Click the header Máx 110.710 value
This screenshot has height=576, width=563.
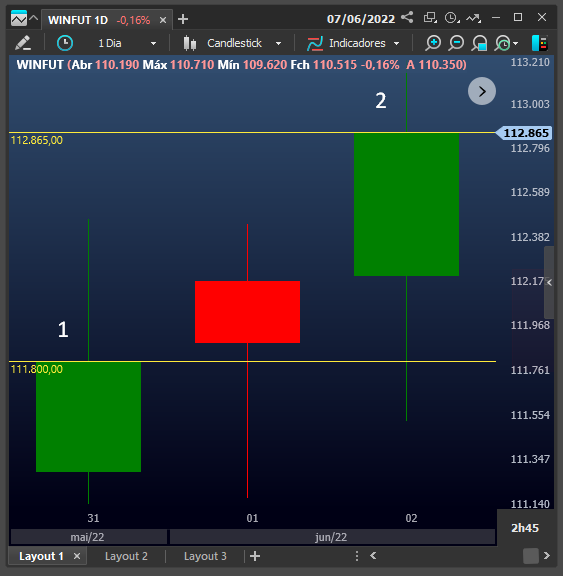(x=178, y=65)
